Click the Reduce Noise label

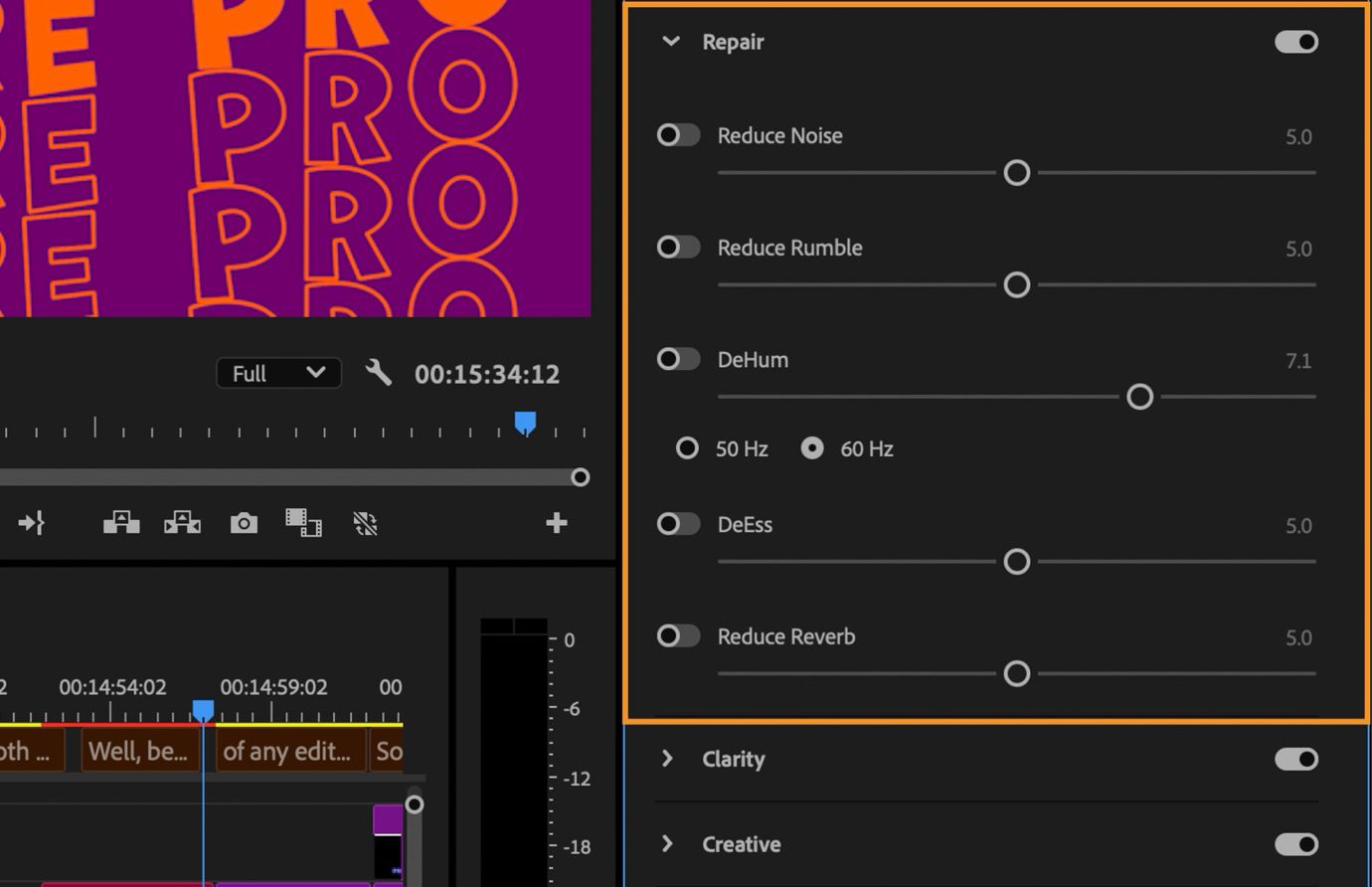point(780,135)
